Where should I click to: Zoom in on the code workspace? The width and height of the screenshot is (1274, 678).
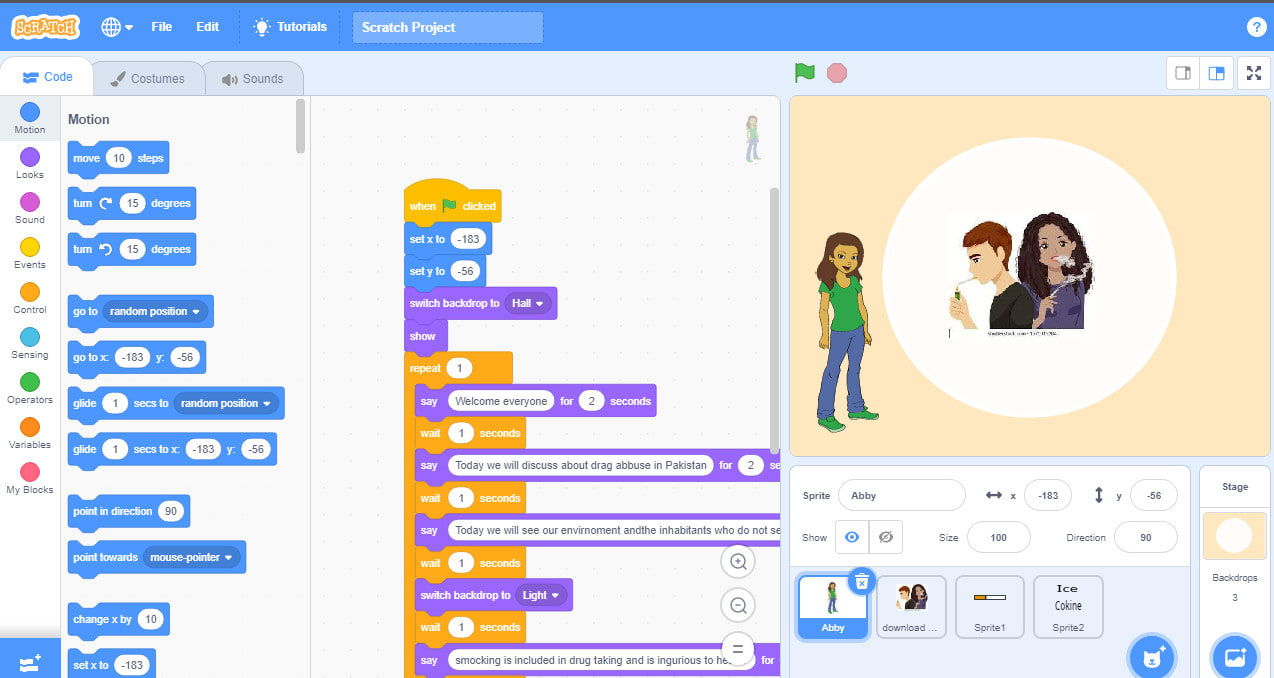738,562
